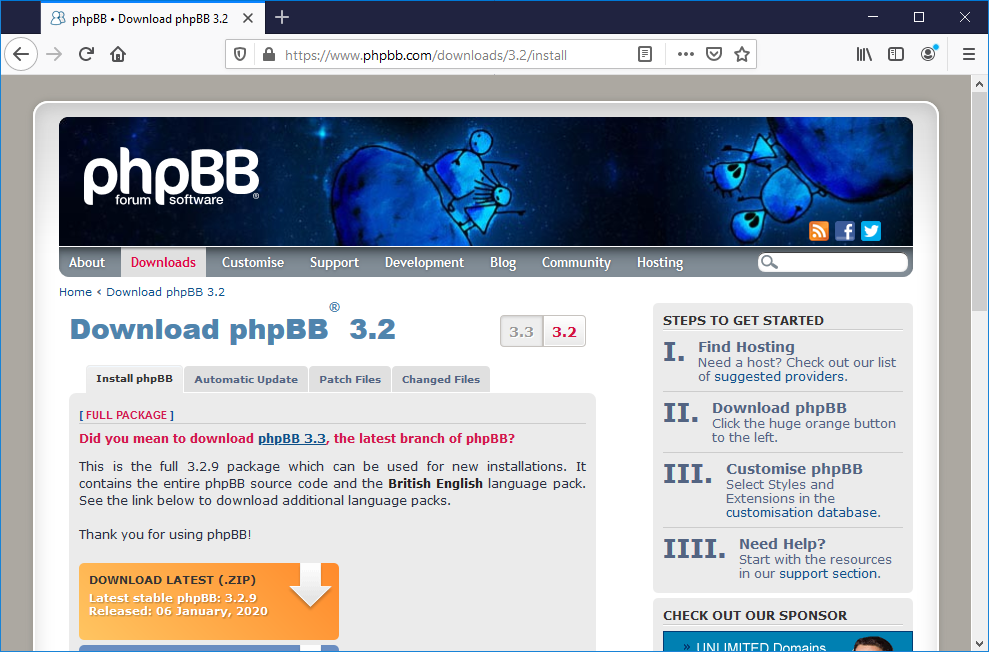989x652 pixels.
Task: Open Firefox account icon
Action: pos(928,54)
